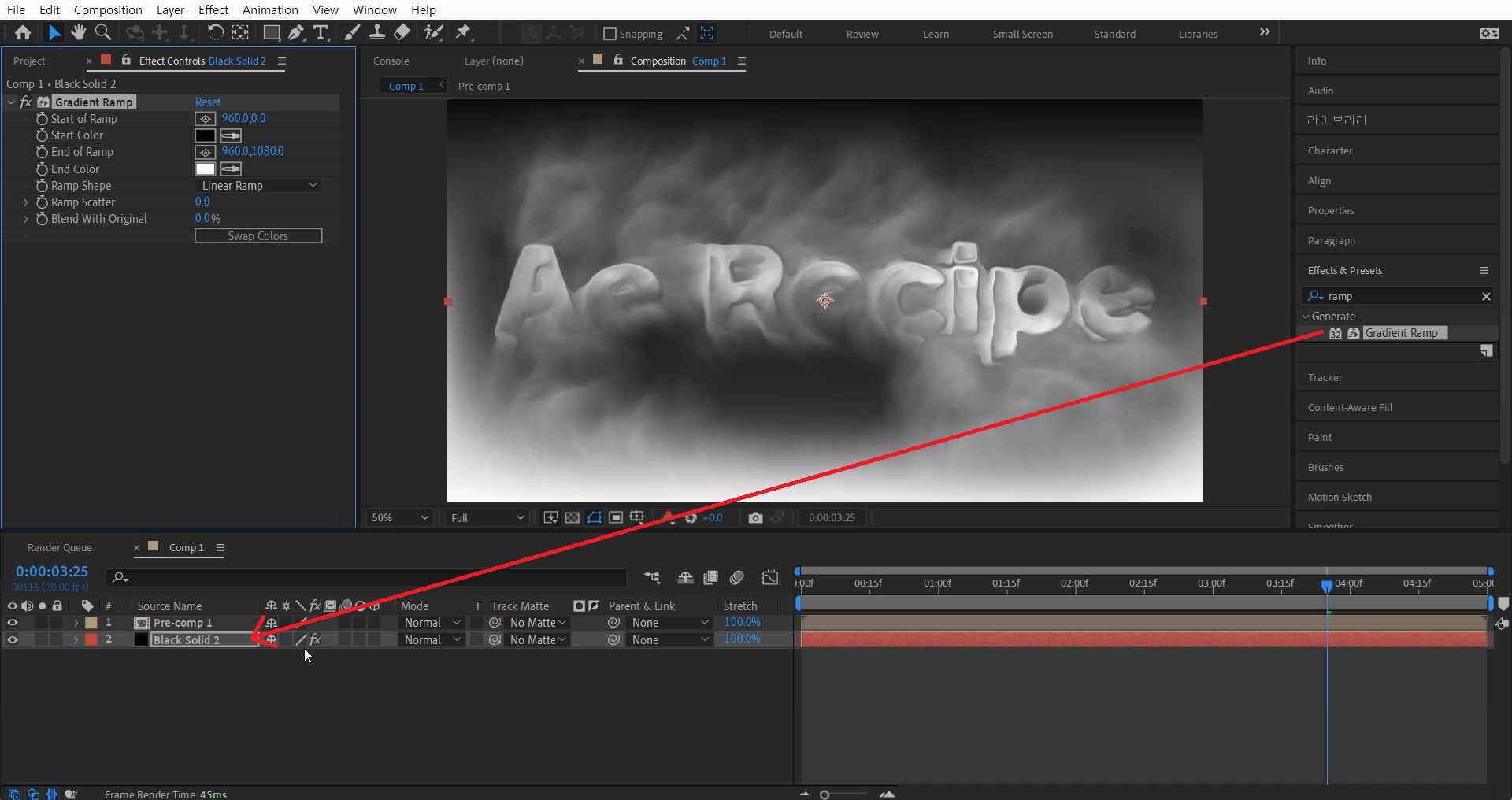Toggle Ramp Scatter stopwatch

click(x=43, y=202)
